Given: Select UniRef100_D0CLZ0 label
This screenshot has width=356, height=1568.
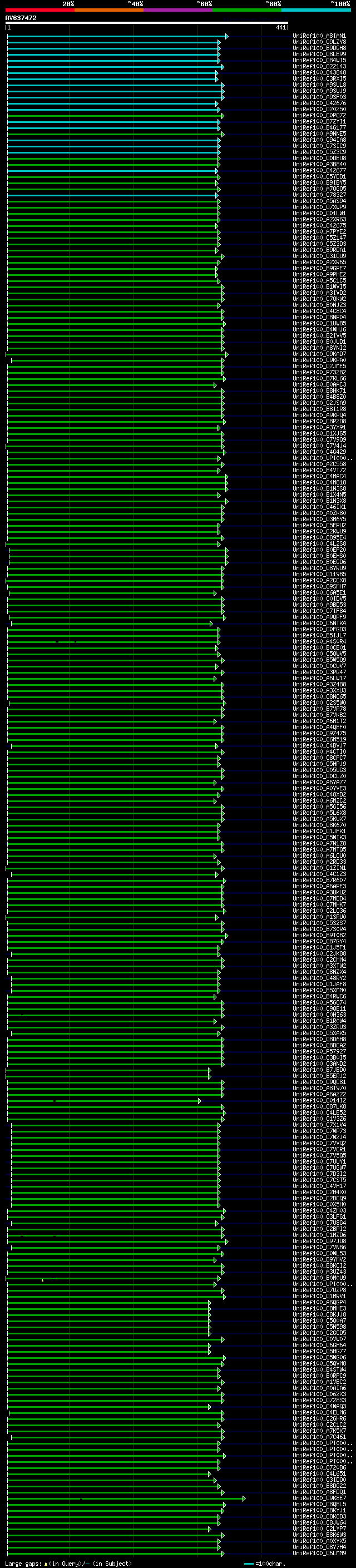Looking at the screenshot, I should (x=319, y=776).
